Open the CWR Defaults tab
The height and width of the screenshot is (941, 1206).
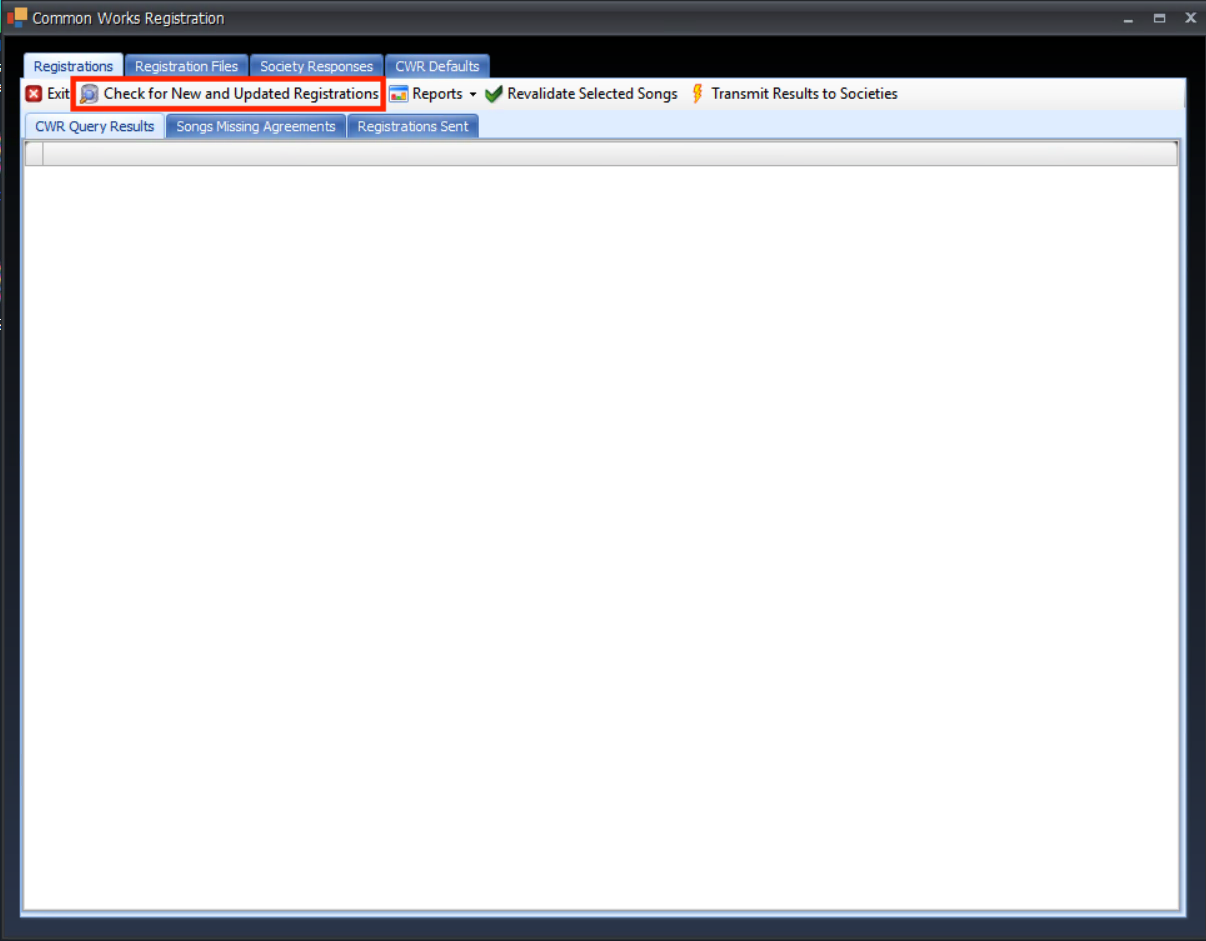(x=437, y=66)
